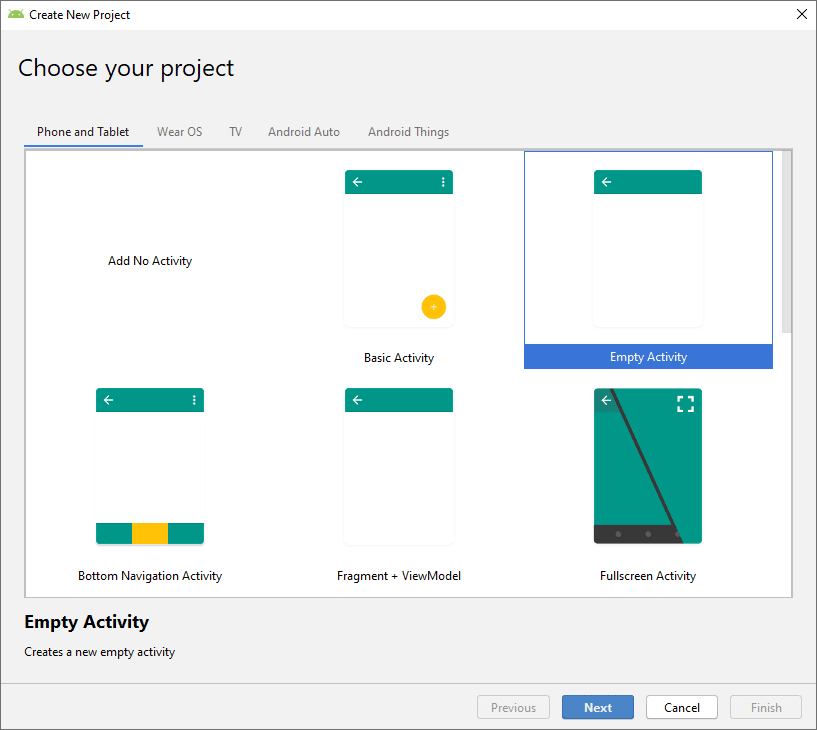Pick the Bottom Navigation Activity template
The width and height of the screenshot is (817, 730).
(150, 467)
